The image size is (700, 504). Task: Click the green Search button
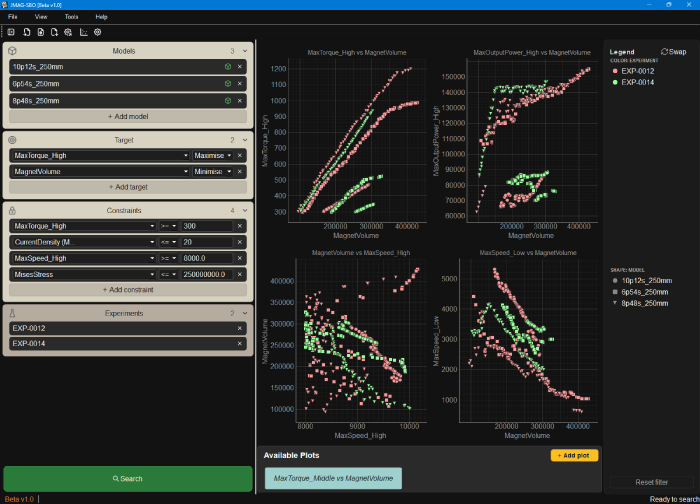tap(128, 479)
